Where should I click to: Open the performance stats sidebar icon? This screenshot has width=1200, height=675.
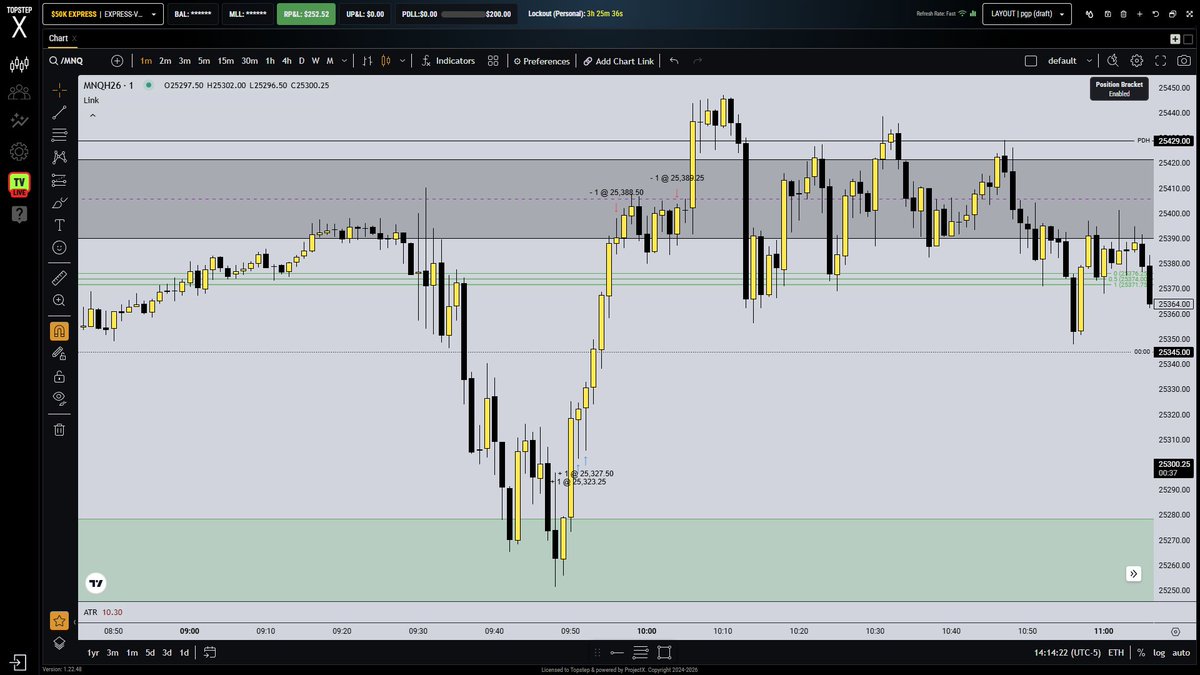[x=19, y=121]
